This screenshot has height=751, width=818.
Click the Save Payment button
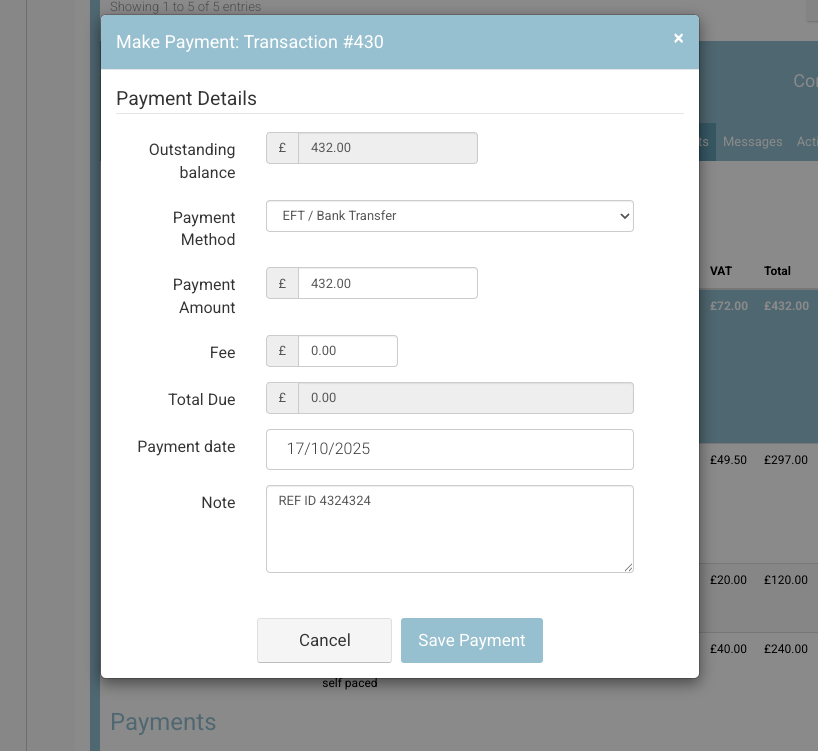[471, 640]
